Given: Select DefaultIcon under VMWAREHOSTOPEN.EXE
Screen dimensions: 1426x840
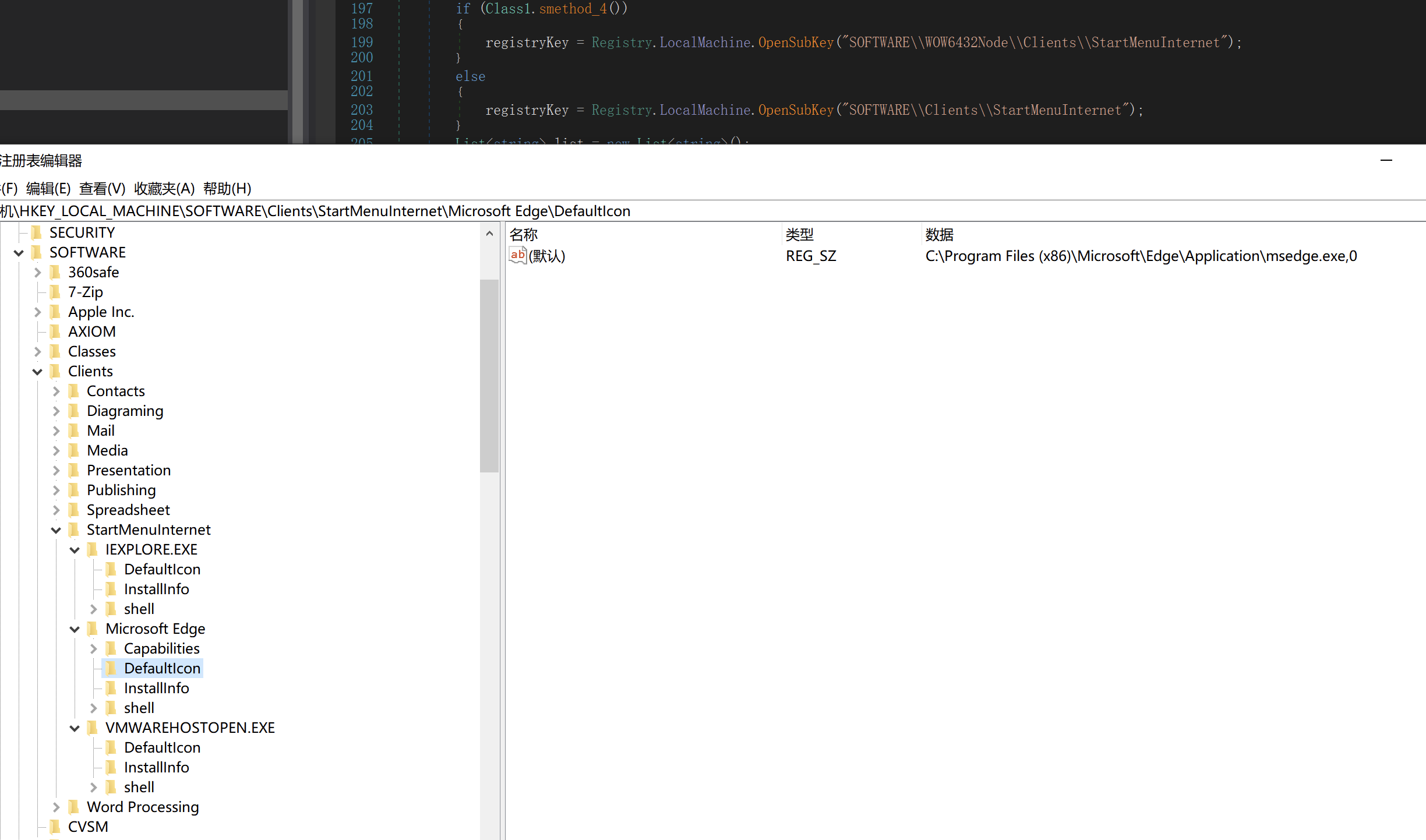Looking at the screenshot, I should [x=162, y=747].
